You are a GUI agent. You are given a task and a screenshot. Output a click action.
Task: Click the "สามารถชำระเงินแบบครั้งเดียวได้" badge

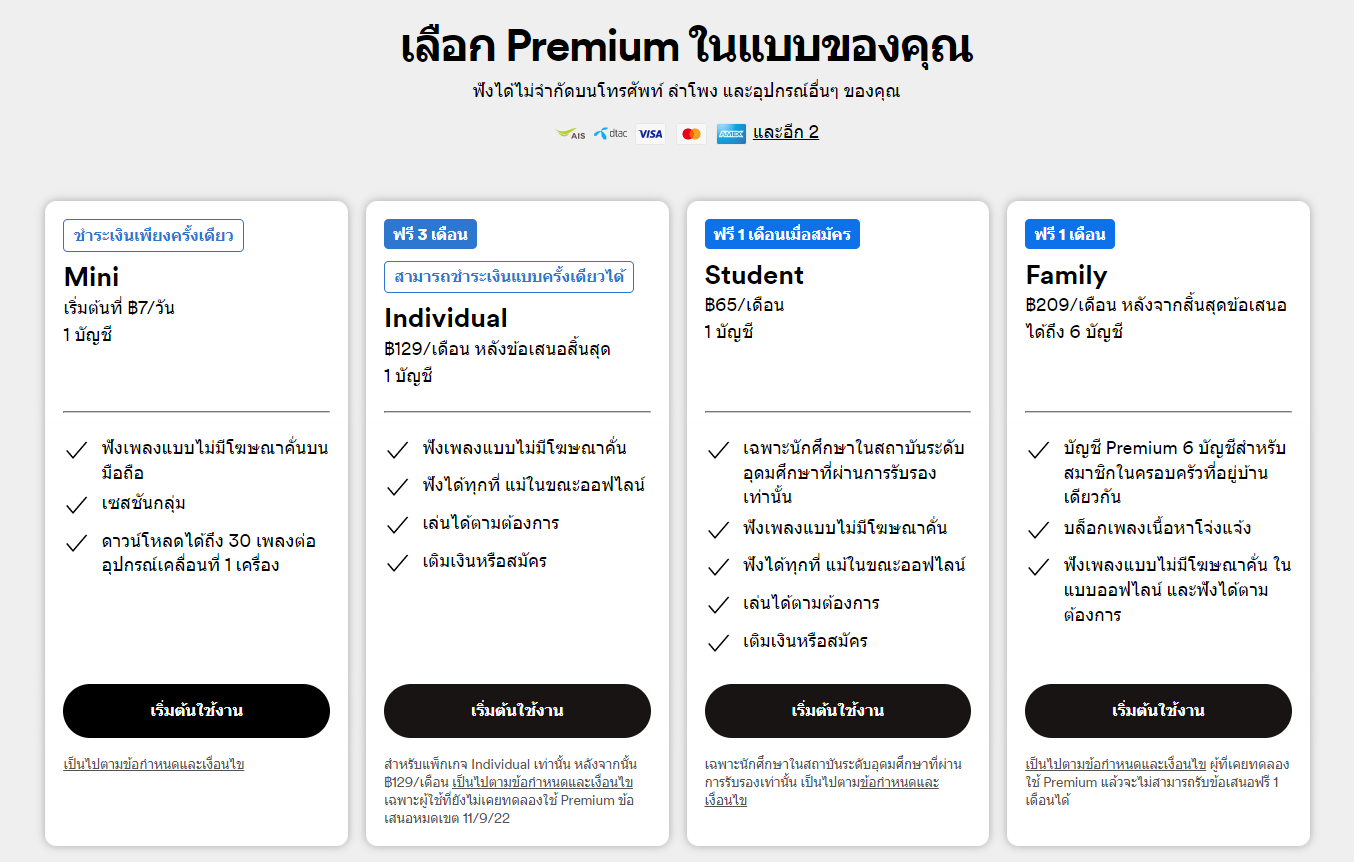[x=508, y=277]
